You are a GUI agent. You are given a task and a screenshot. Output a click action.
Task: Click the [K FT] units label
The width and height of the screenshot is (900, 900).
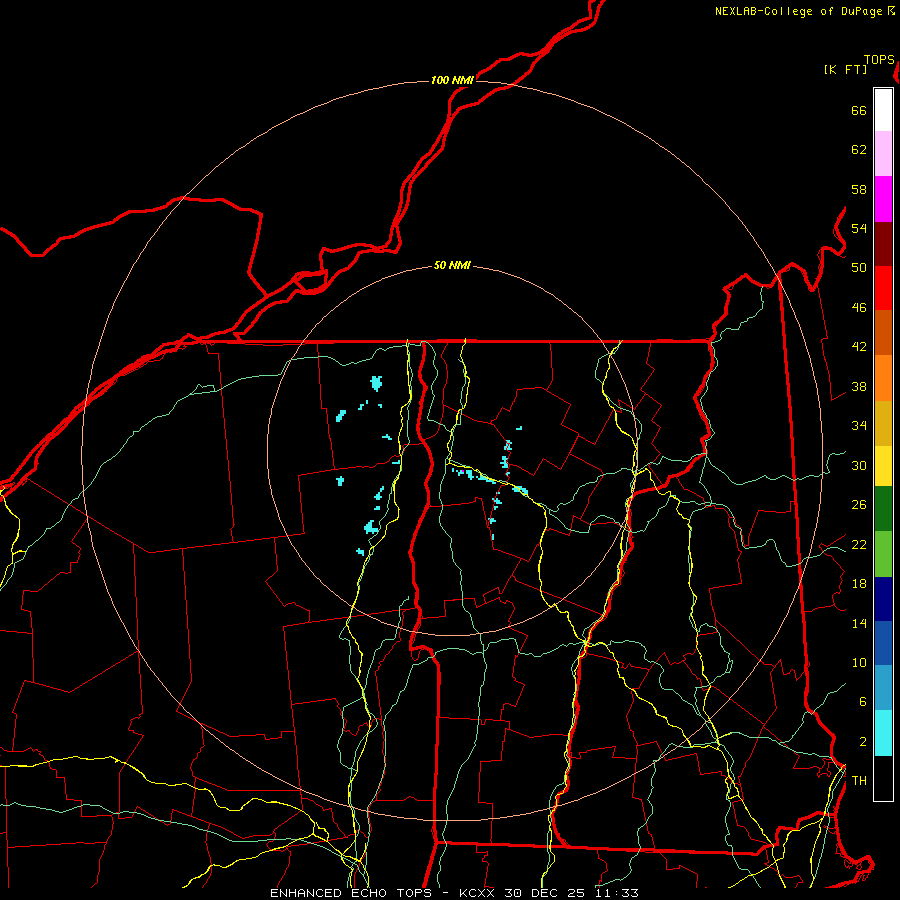click(845, 70)
